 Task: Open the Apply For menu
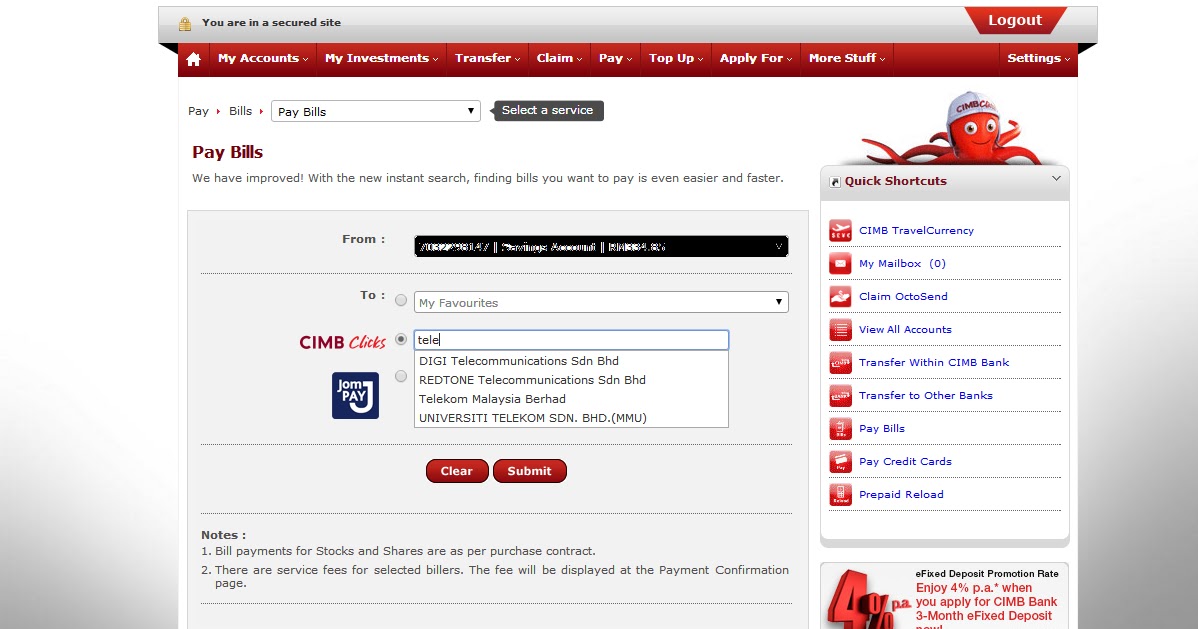pos(756,59)
